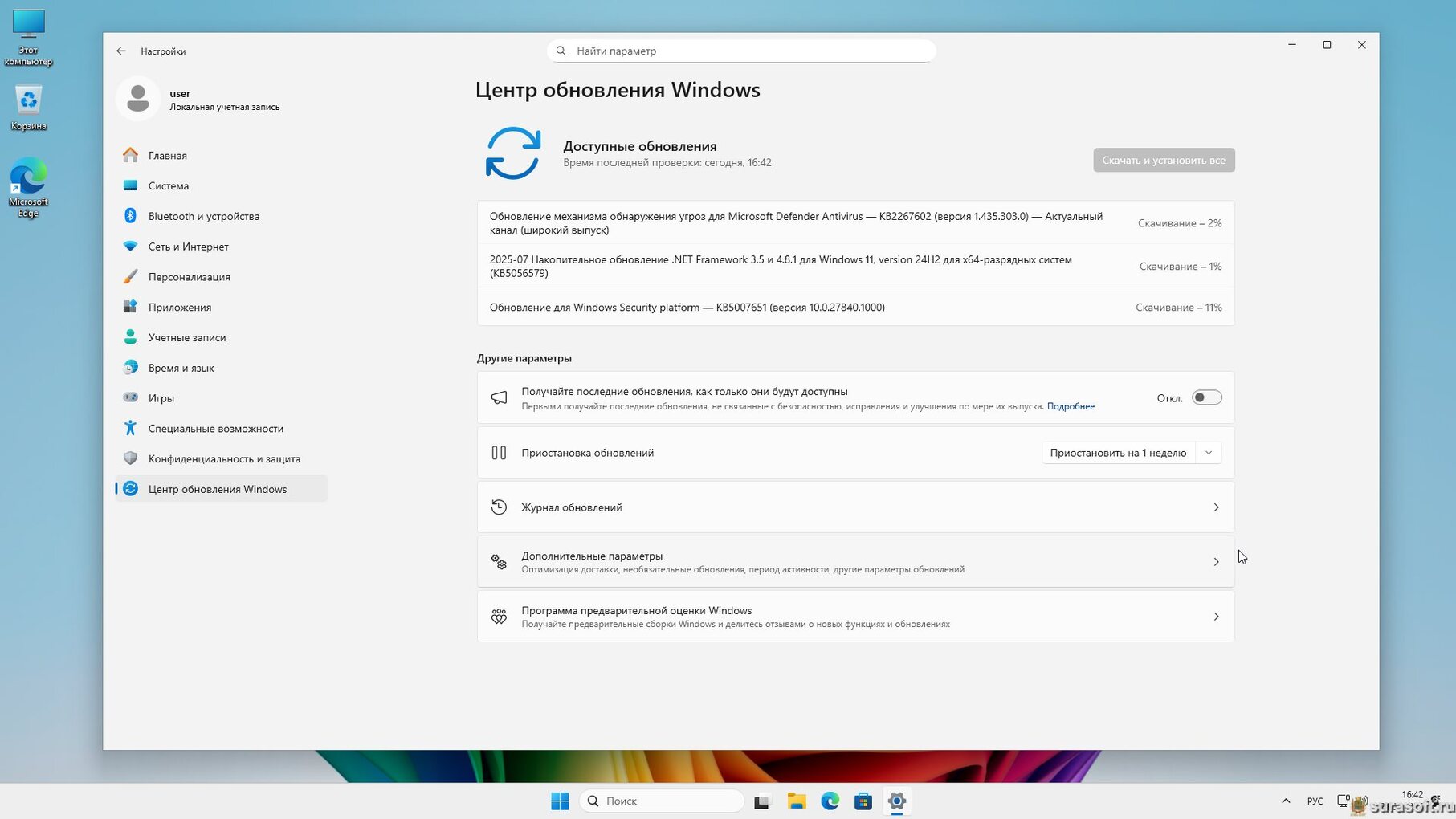Expand Дополнительные параметры via its chevron
This screenshot has width=1456, height=819.
[x=1216, y=562]
